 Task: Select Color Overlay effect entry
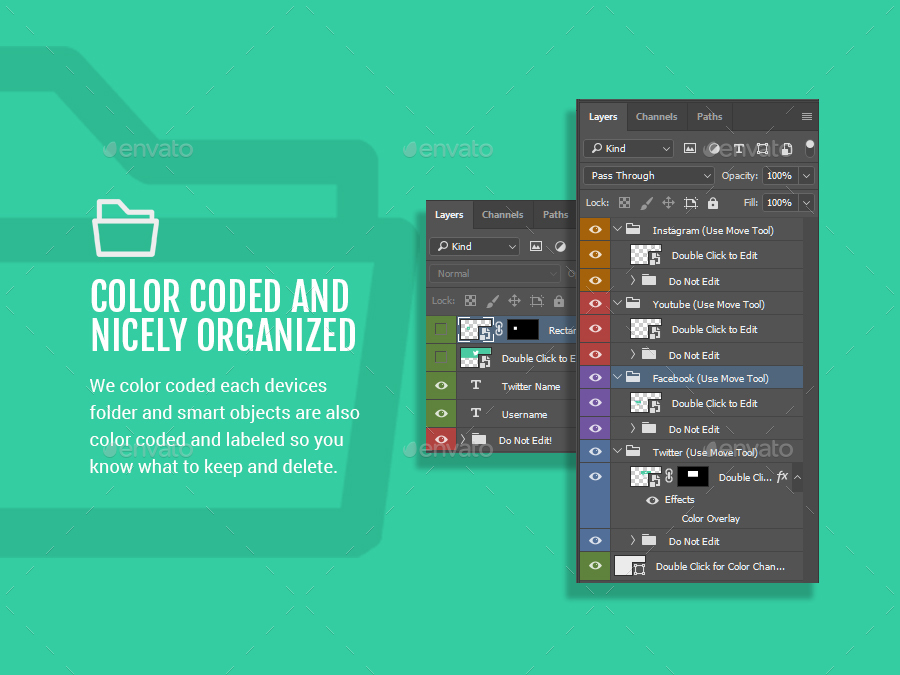(x=711, y=518)
